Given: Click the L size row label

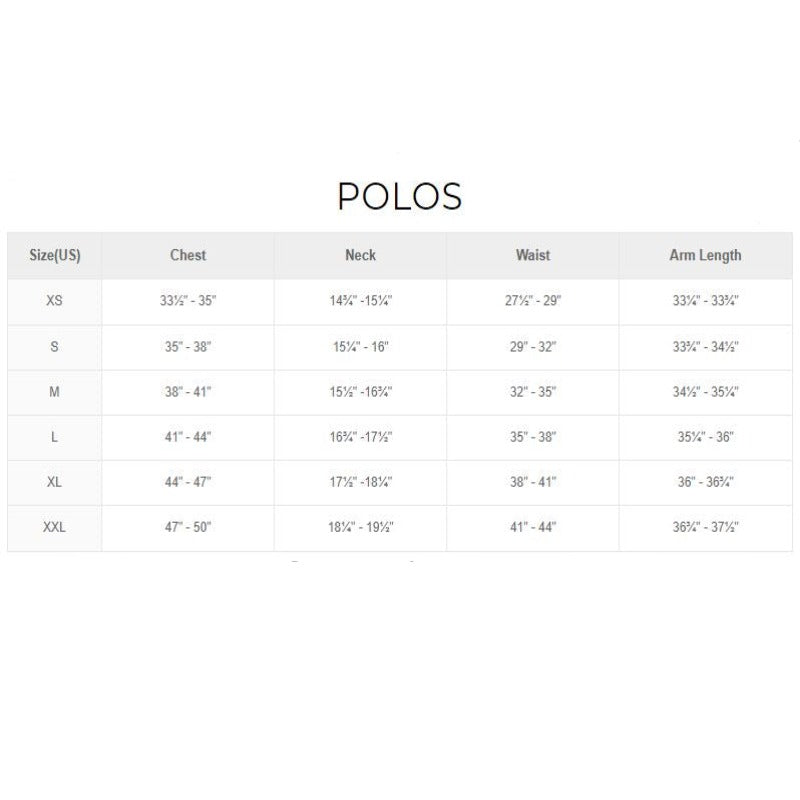Looking at the screenshot, I should 55,437.
